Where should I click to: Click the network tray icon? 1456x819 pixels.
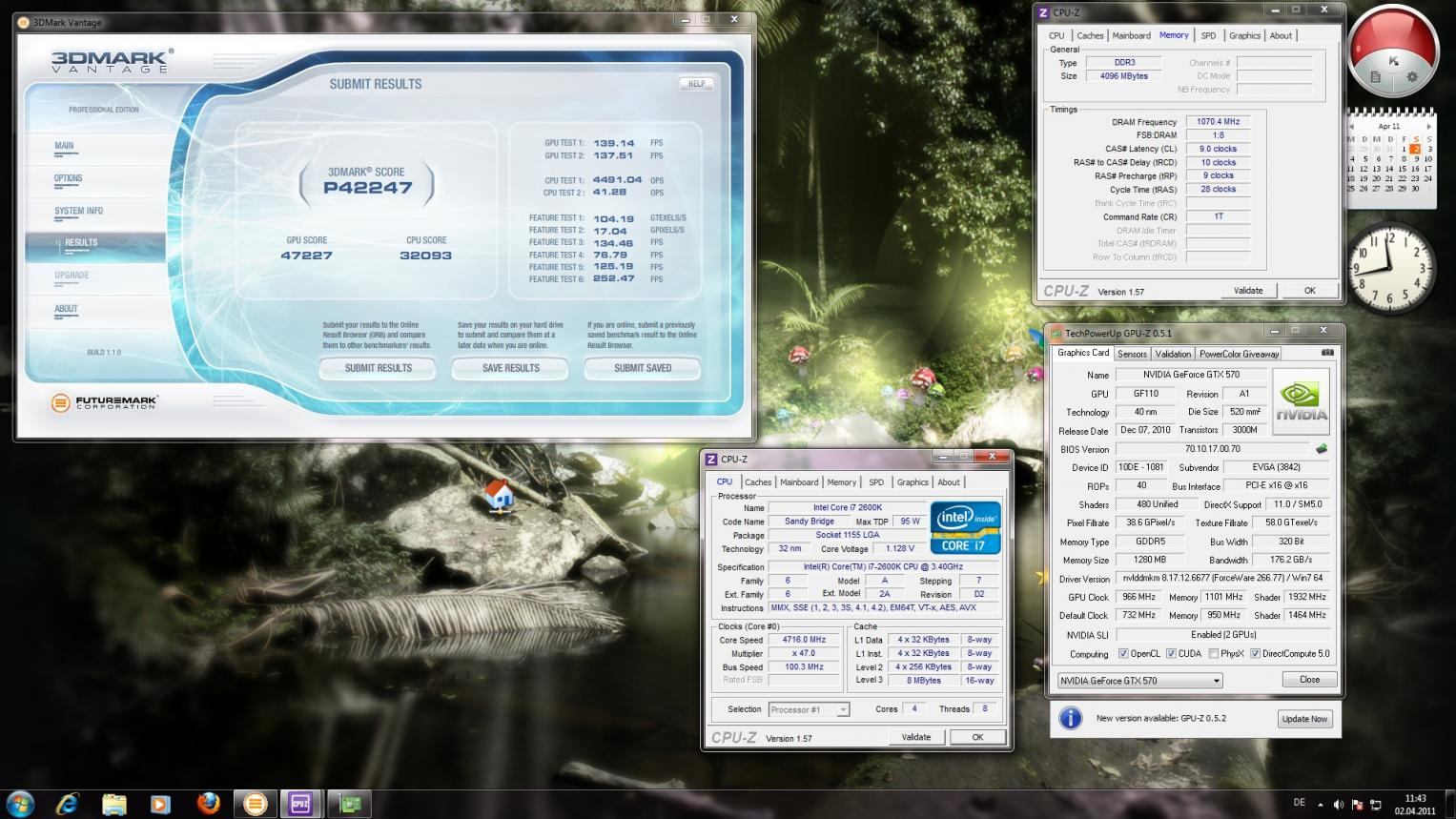[x=1377, y=805]
